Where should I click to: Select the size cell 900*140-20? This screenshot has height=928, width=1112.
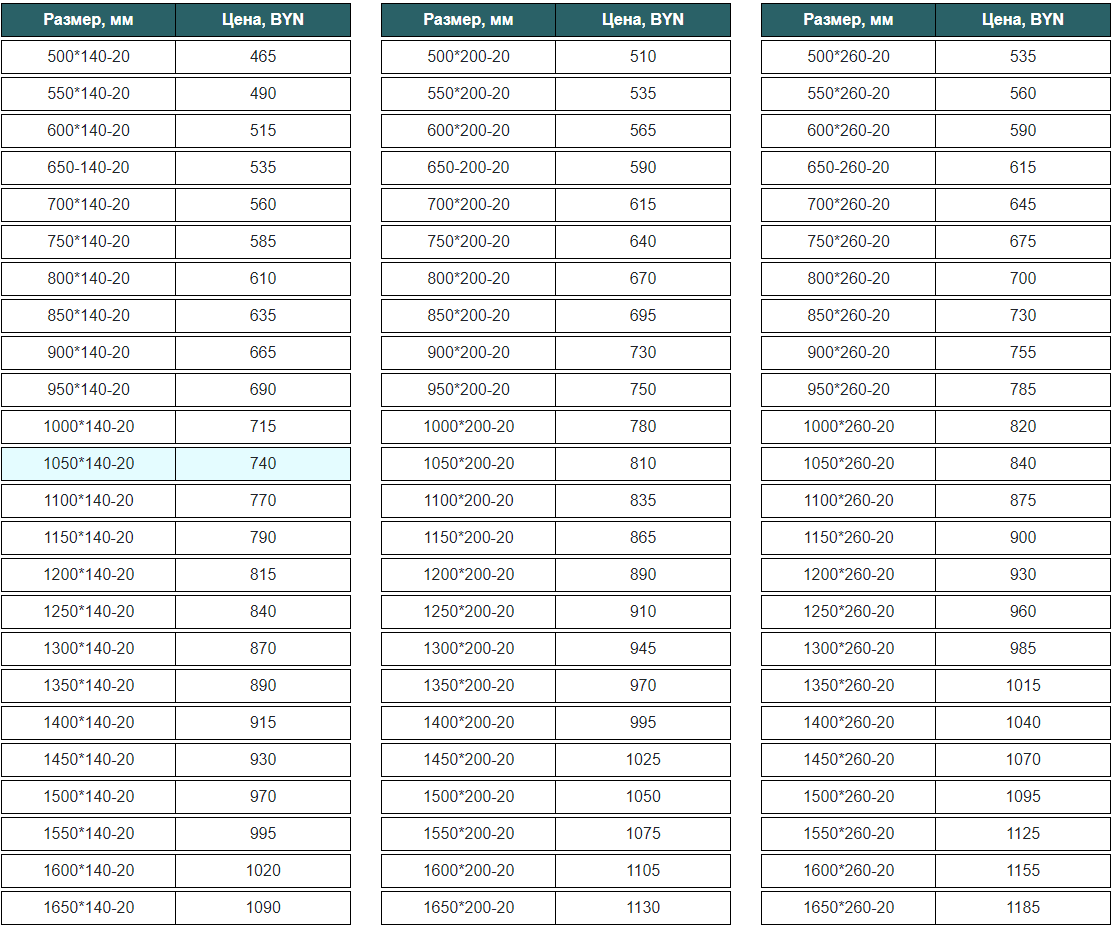[89, 352]
